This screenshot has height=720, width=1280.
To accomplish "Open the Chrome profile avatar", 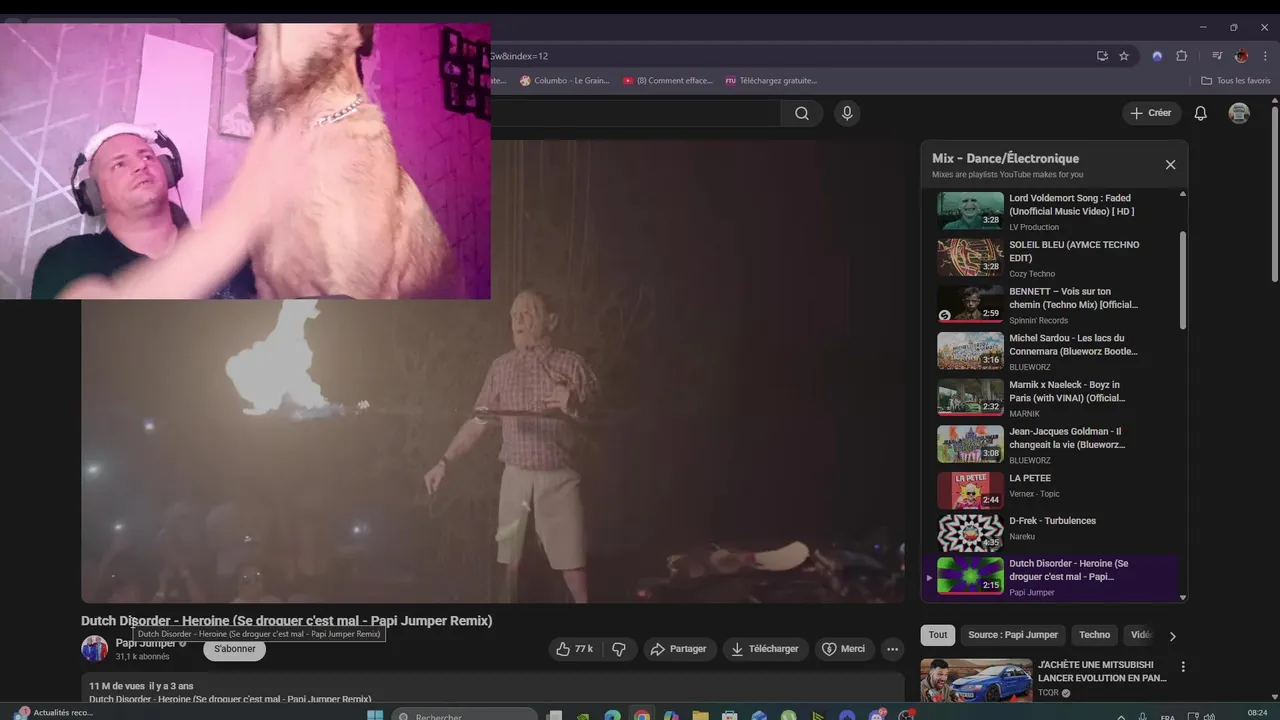I will pyautogui.click(x=1241, y=56).
